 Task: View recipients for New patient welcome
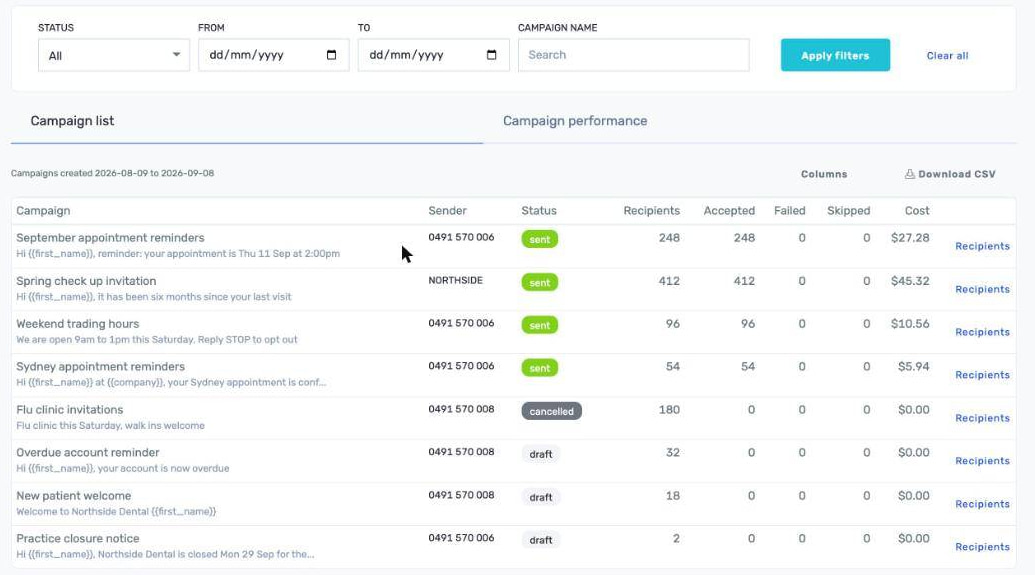[x=982, y=504]
